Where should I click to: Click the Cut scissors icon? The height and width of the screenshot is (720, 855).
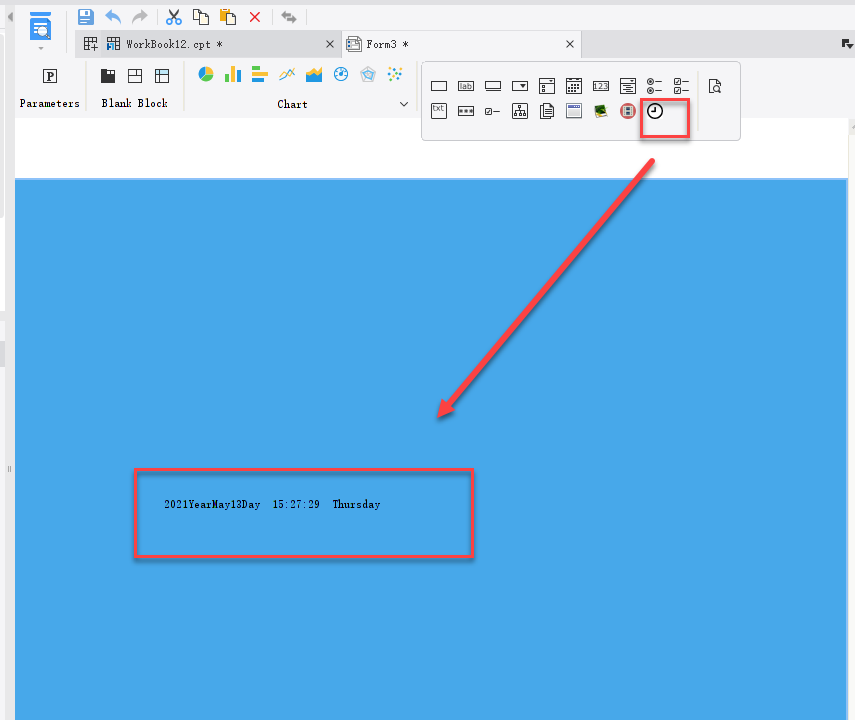(x=174, y=16)
